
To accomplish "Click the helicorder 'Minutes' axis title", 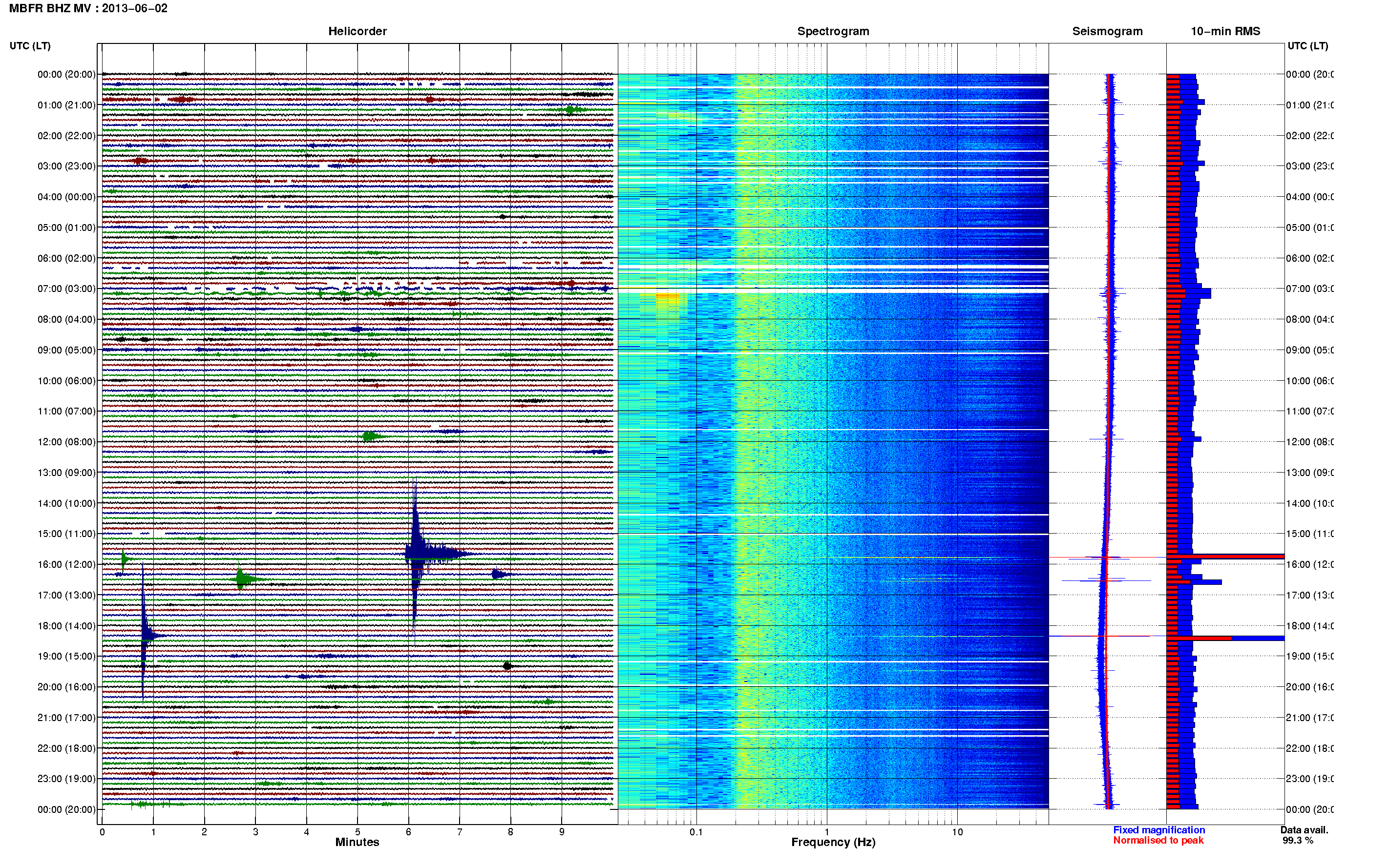I will point(357,842).
